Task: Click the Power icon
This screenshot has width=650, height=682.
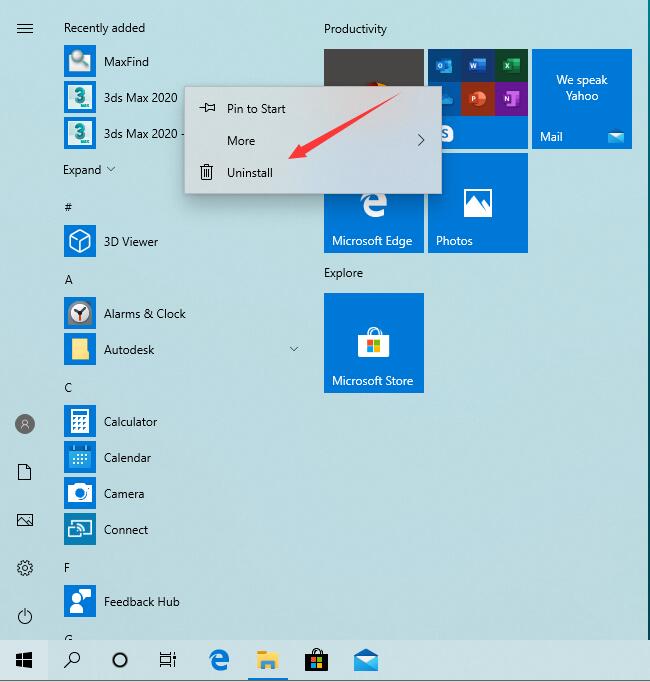Action: tap(25, 616)
